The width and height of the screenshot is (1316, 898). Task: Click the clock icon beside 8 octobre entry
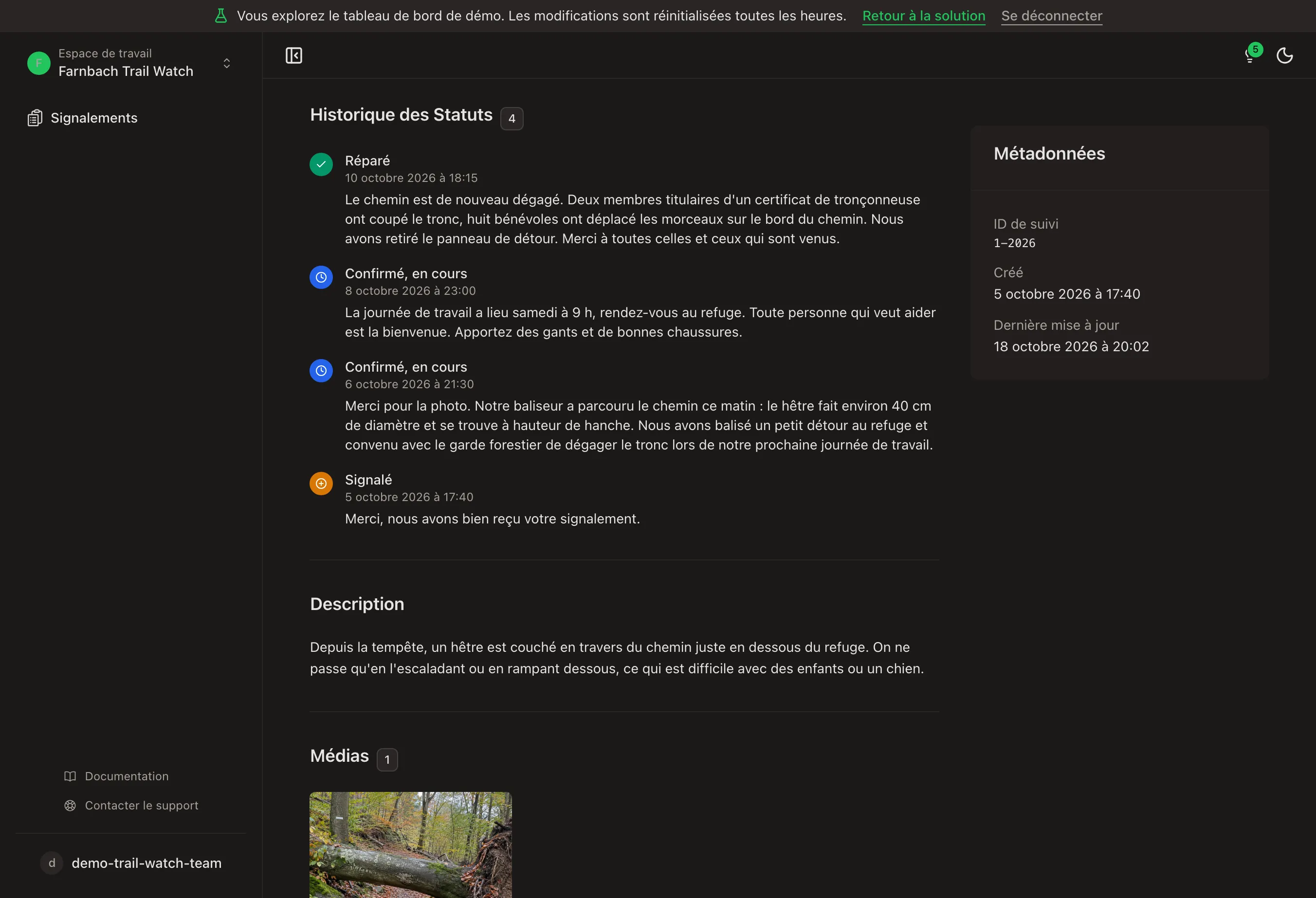321,277
